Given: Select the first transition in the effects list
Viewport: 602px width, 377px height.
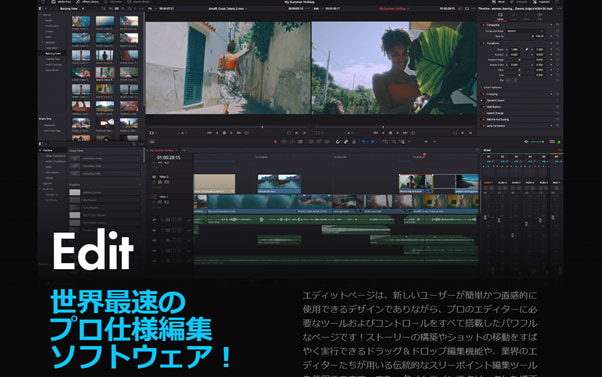Looking at the screenshot, I should 104,158.
